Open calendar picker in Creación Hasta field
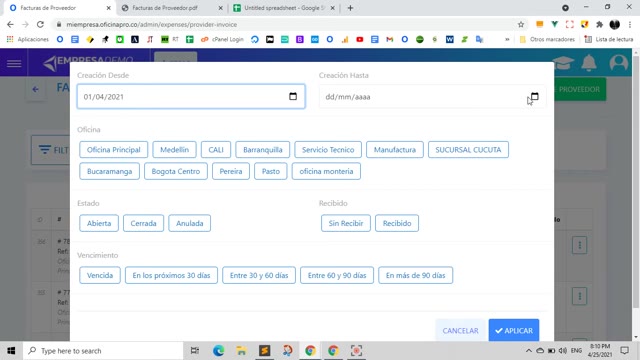 534,96
